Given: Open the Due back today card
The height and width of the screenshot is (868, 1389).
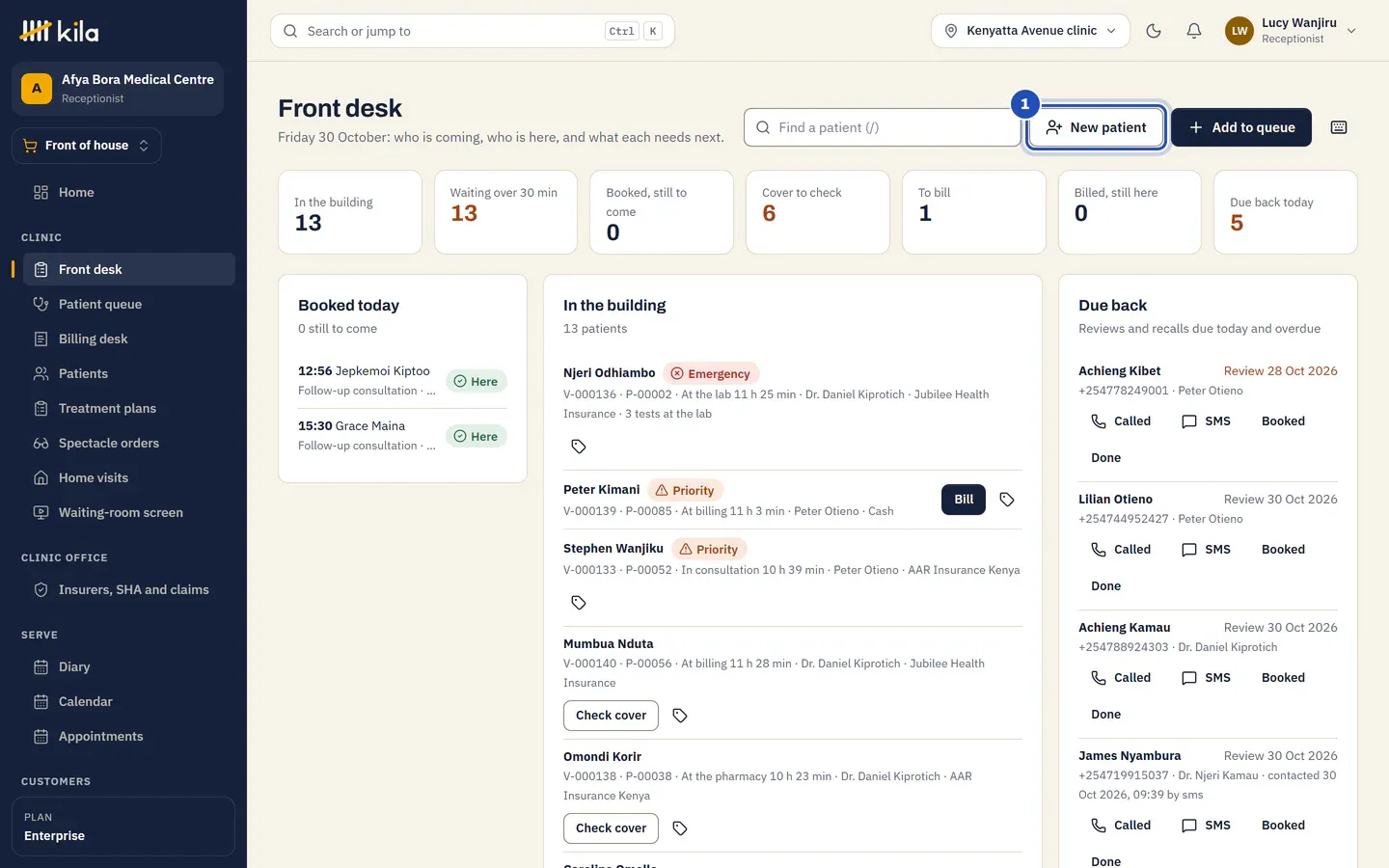Looking at the screenshot, I should [1286, 212].
